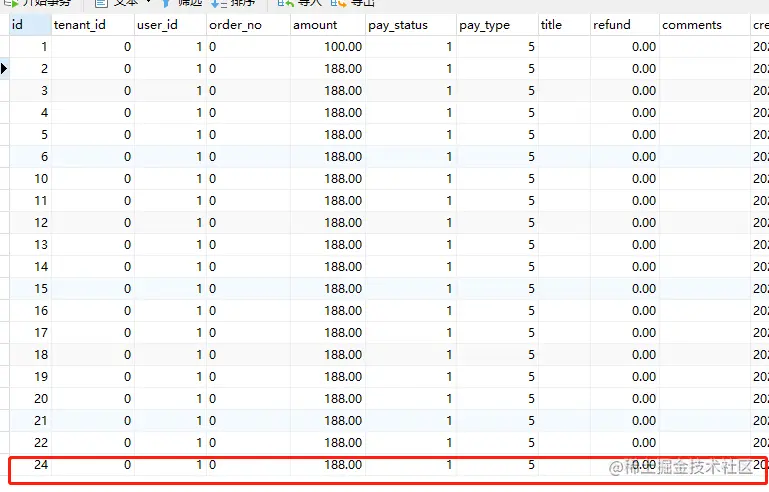The height and width of the screenshot is (492, 769).
Task: Click the id cell showing 14
Action: [x=30, y=267]
